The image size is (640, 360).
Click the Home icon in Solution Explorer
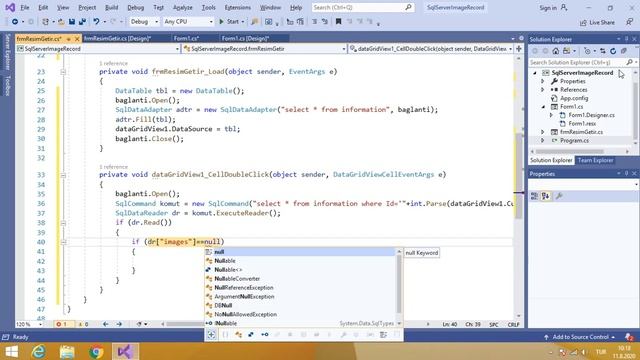[x=556, y=51]
